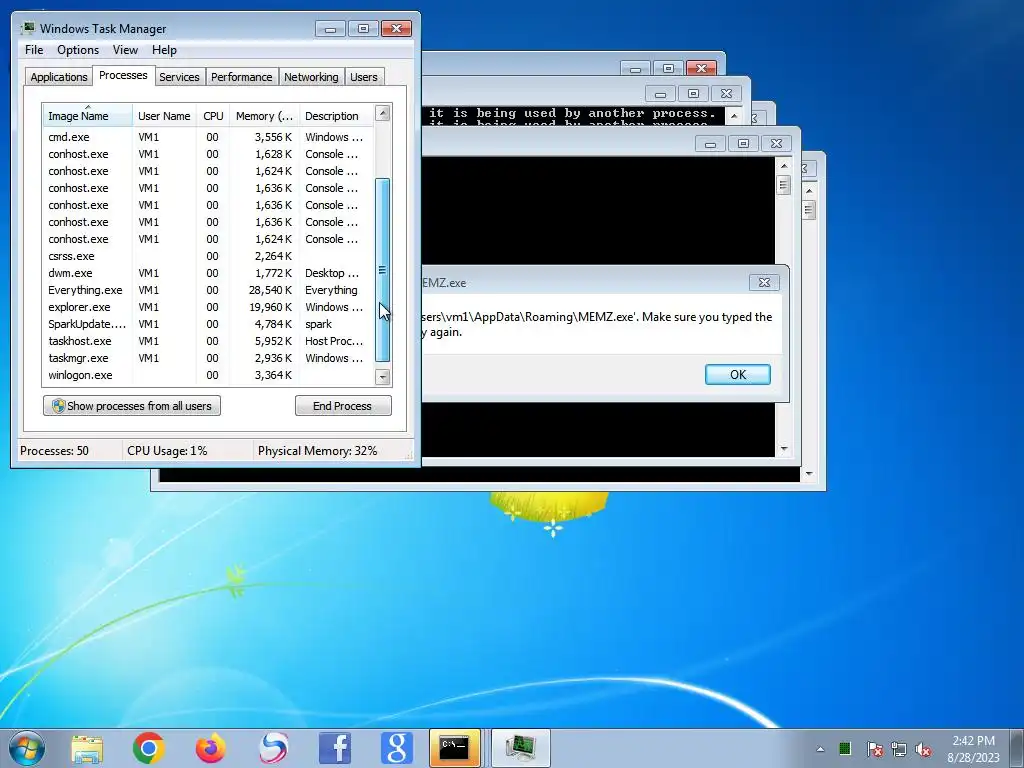Click the End Process button

(343, 406)
